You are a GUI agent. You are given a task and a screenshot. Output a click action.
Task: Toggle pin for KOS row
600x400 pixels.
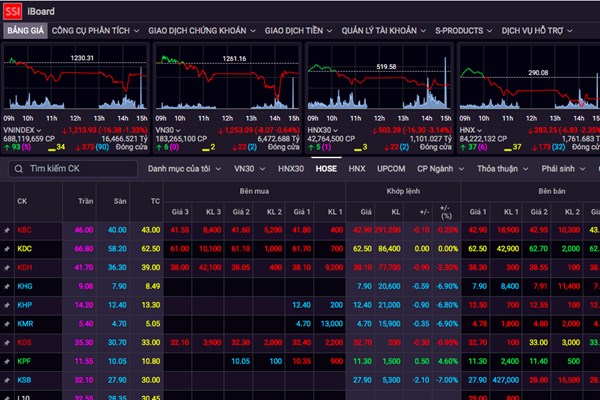(x=6, y=342)
